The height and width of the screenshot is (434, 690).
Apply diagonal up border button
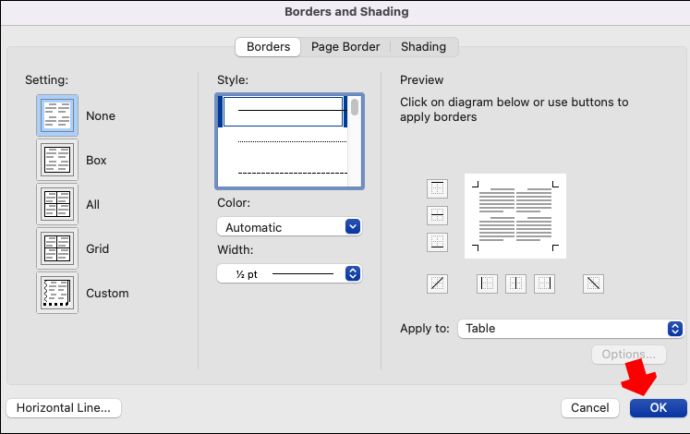tap(437, 283)
